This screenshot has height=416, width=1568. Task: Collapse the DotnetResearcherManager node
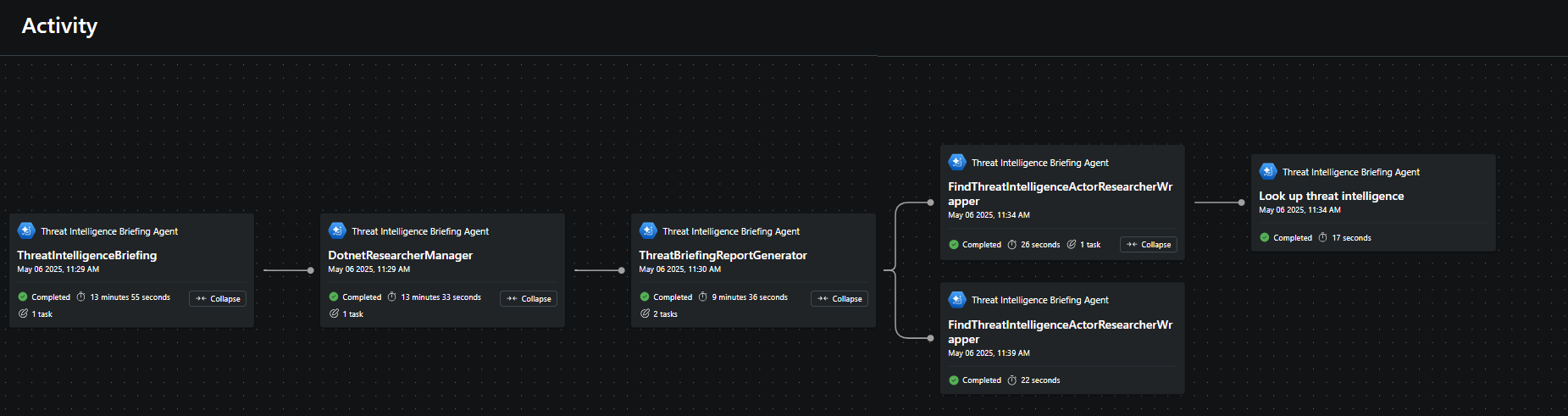tap(529, 298)
